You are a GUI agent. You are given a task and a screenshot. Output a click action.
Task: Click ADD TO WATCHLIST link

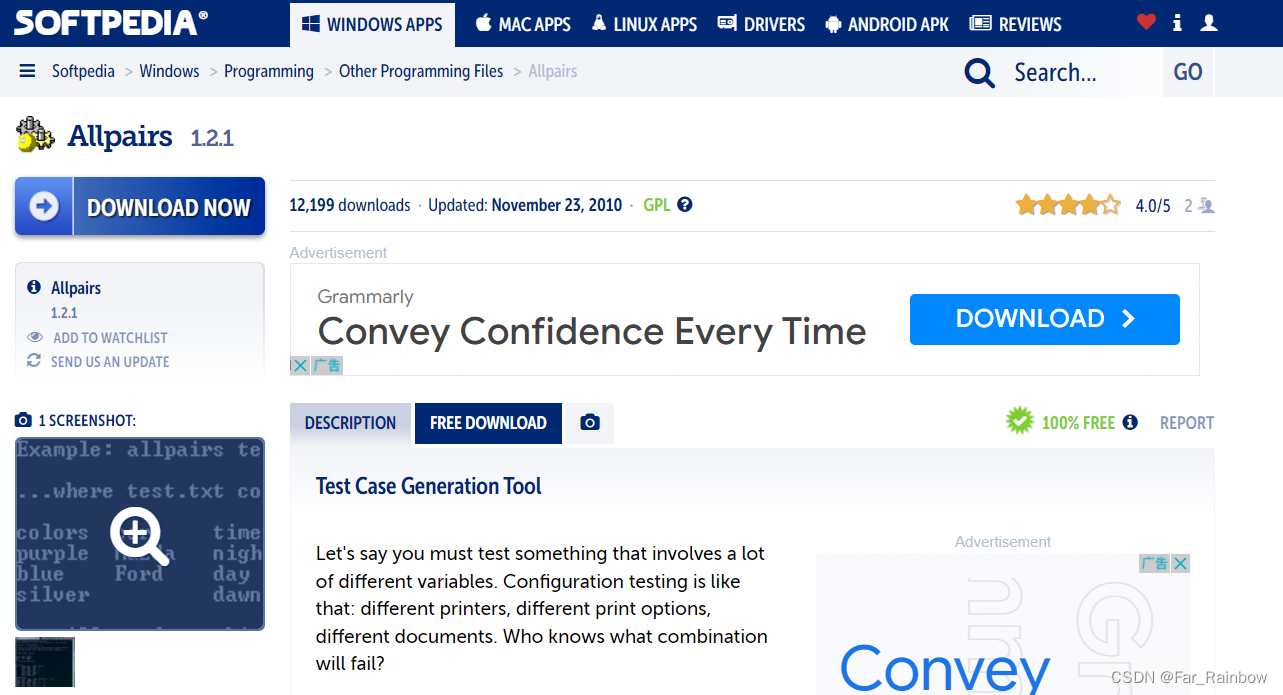[x=110, y=338]
